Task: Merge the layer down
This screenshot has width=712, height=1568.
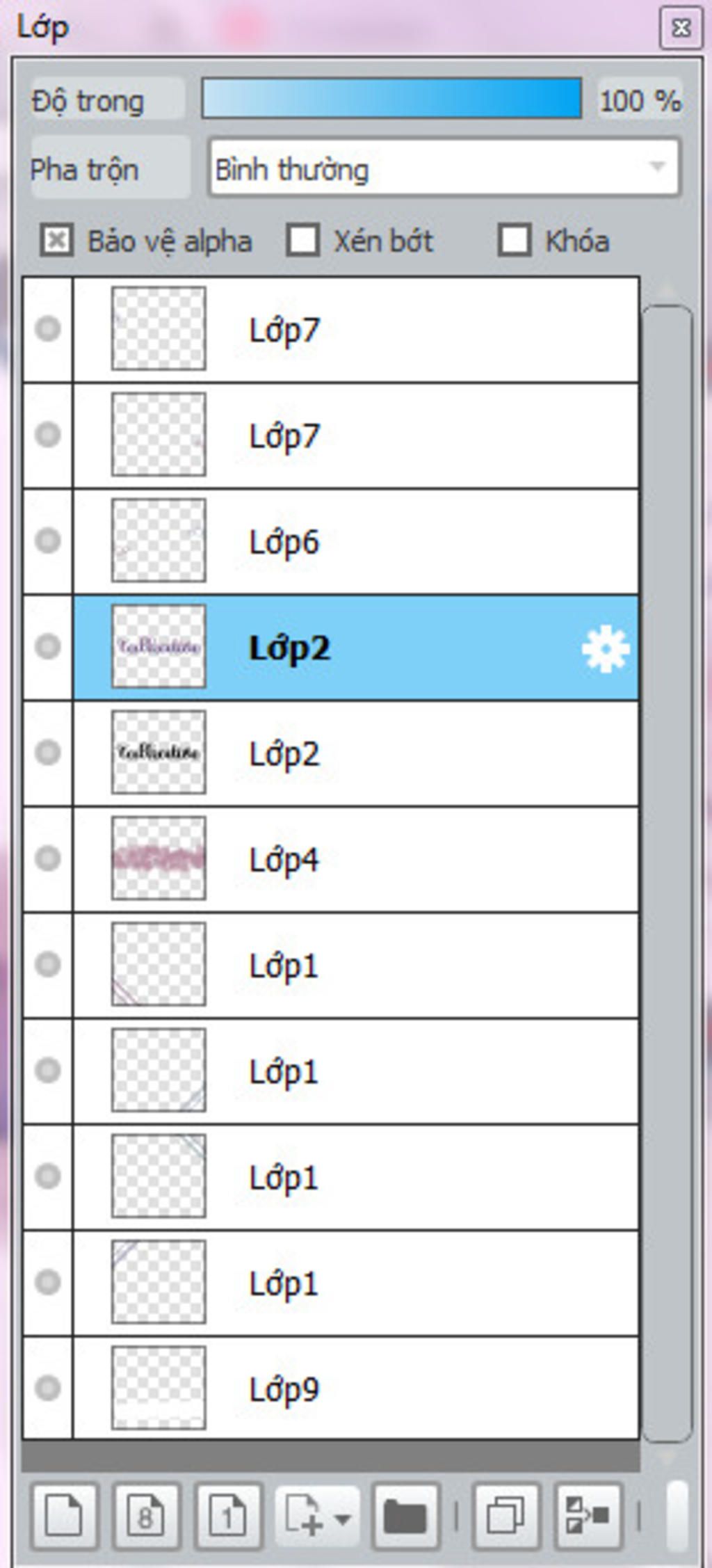Action: (x=588, y=1517)
